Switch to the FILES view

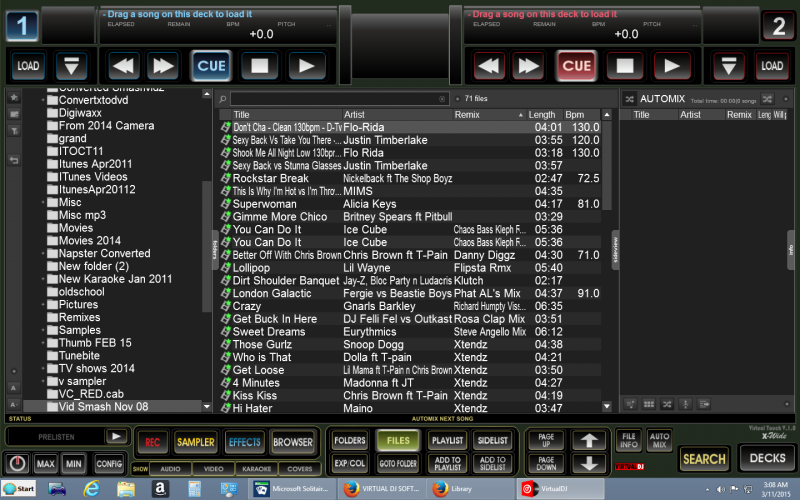[x=398, y=440]
